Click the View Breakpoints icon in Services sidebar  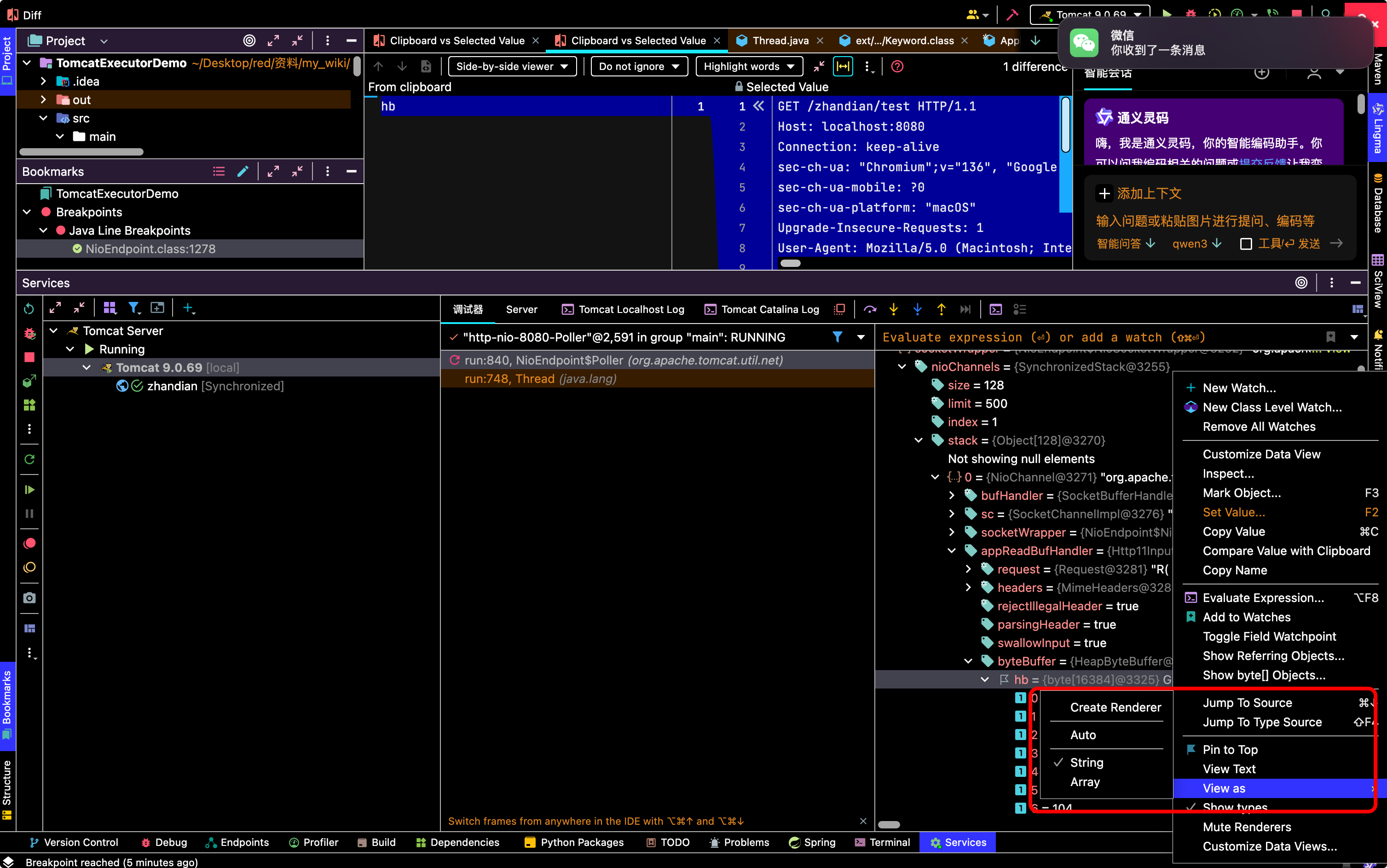pyautogui.click(x=29, y=543)
